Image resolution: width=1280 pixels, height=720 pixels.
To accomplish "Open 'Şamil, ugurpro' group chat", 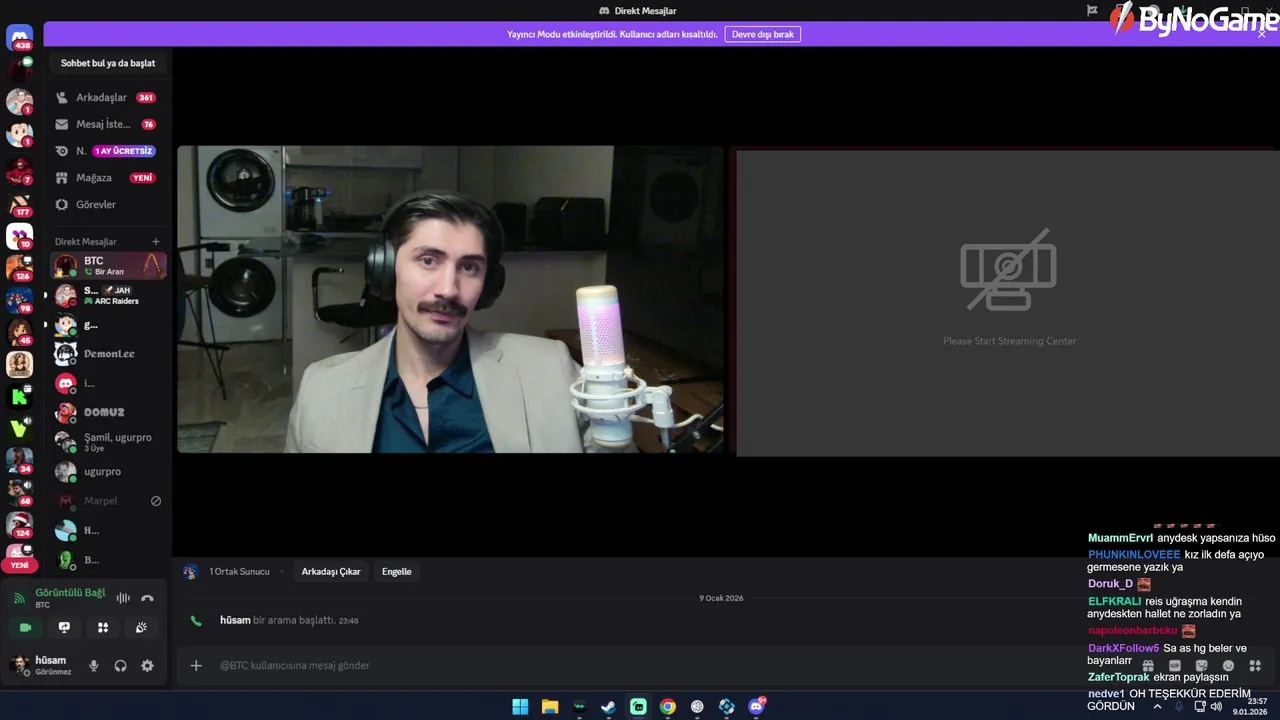I will (108, 442).
